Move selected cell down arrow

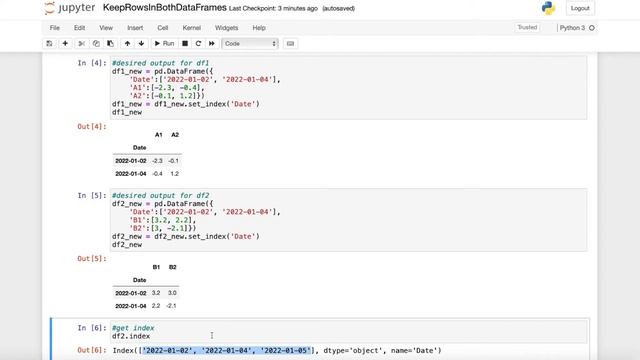click(141, 43)
